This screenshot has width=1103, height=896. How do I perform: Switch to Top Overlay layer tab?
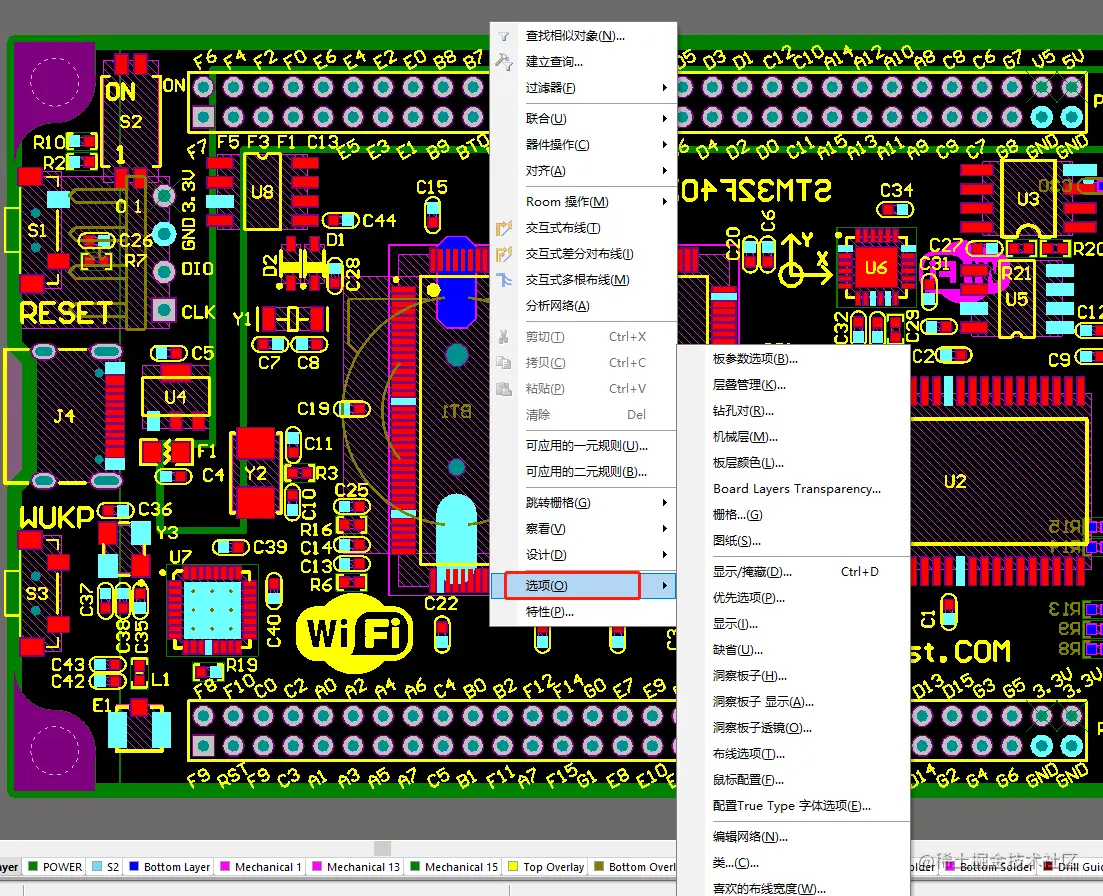tap(547, 867)
